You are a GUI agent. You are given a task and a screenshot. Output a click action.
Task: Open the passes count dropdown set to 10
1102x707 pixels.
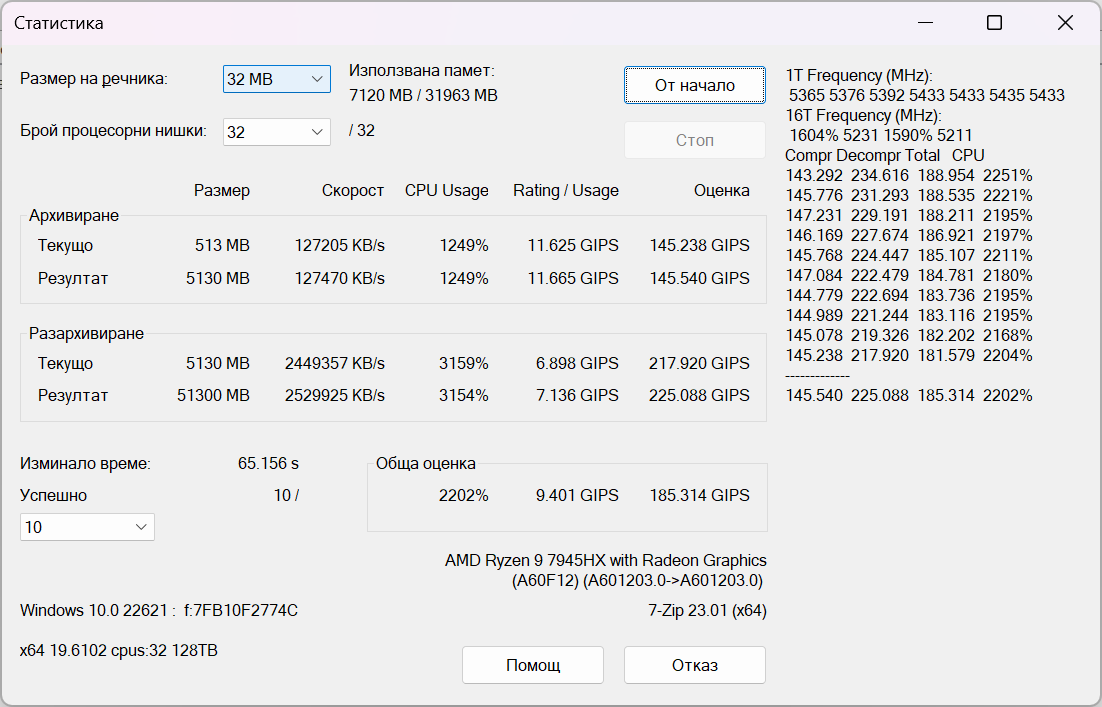tap(87, 527)
